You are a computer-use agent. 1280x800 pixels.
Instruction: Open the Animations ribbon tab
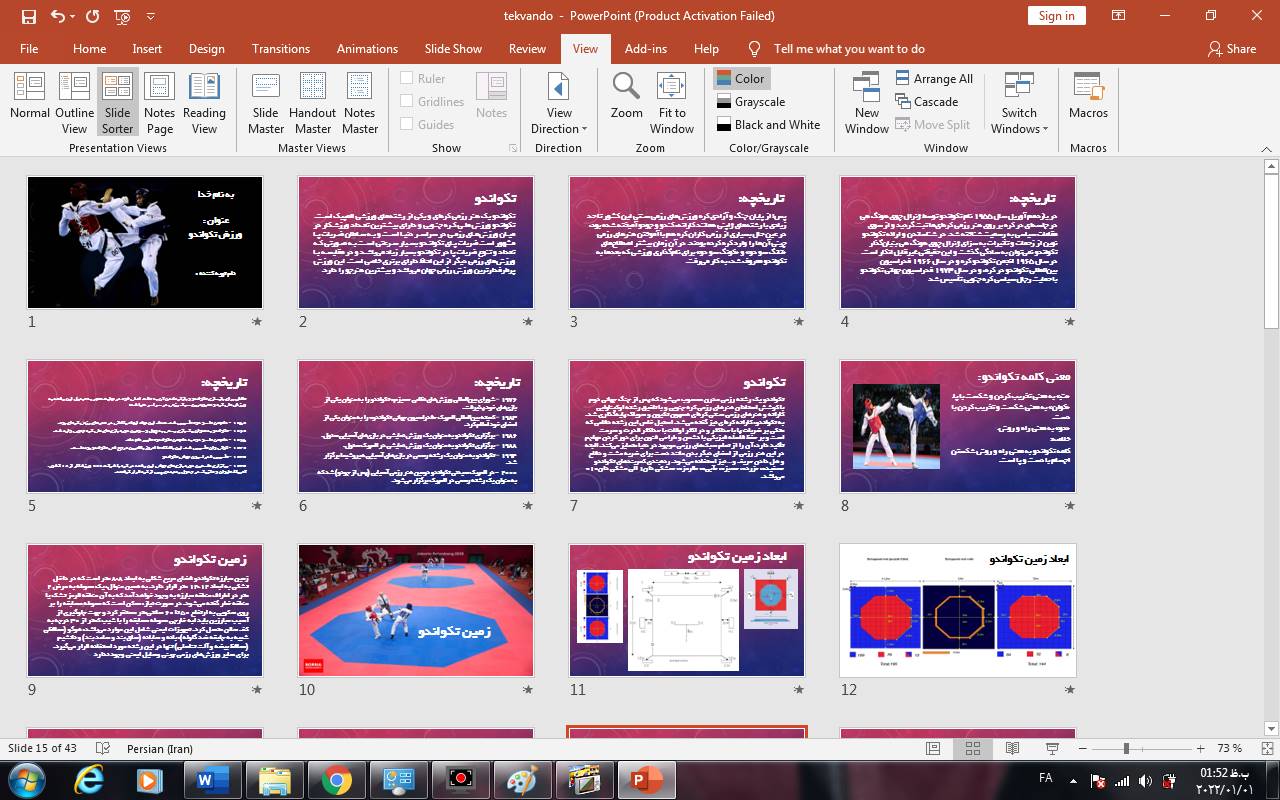pos(367,48)
